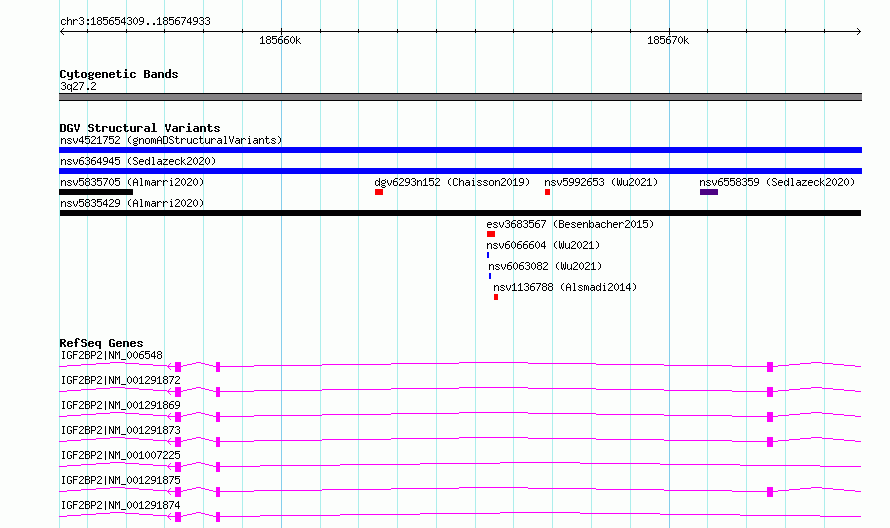Click the 3q27.2 band label

(x=78, y=86)
